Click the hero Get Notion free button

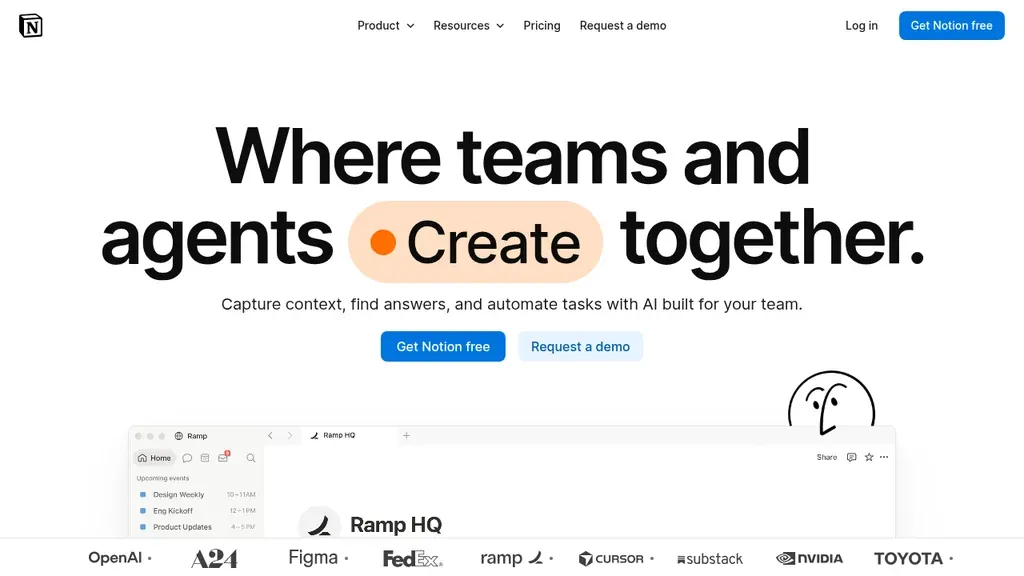443,346
